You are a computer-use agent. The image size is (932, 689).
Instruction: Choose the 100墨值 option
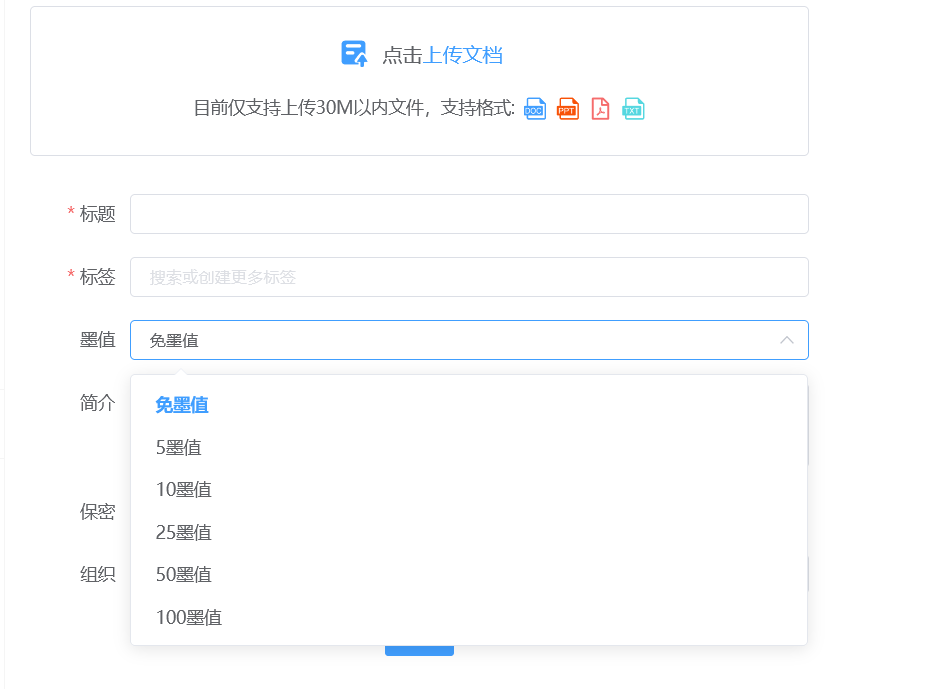tap(469, 617)
